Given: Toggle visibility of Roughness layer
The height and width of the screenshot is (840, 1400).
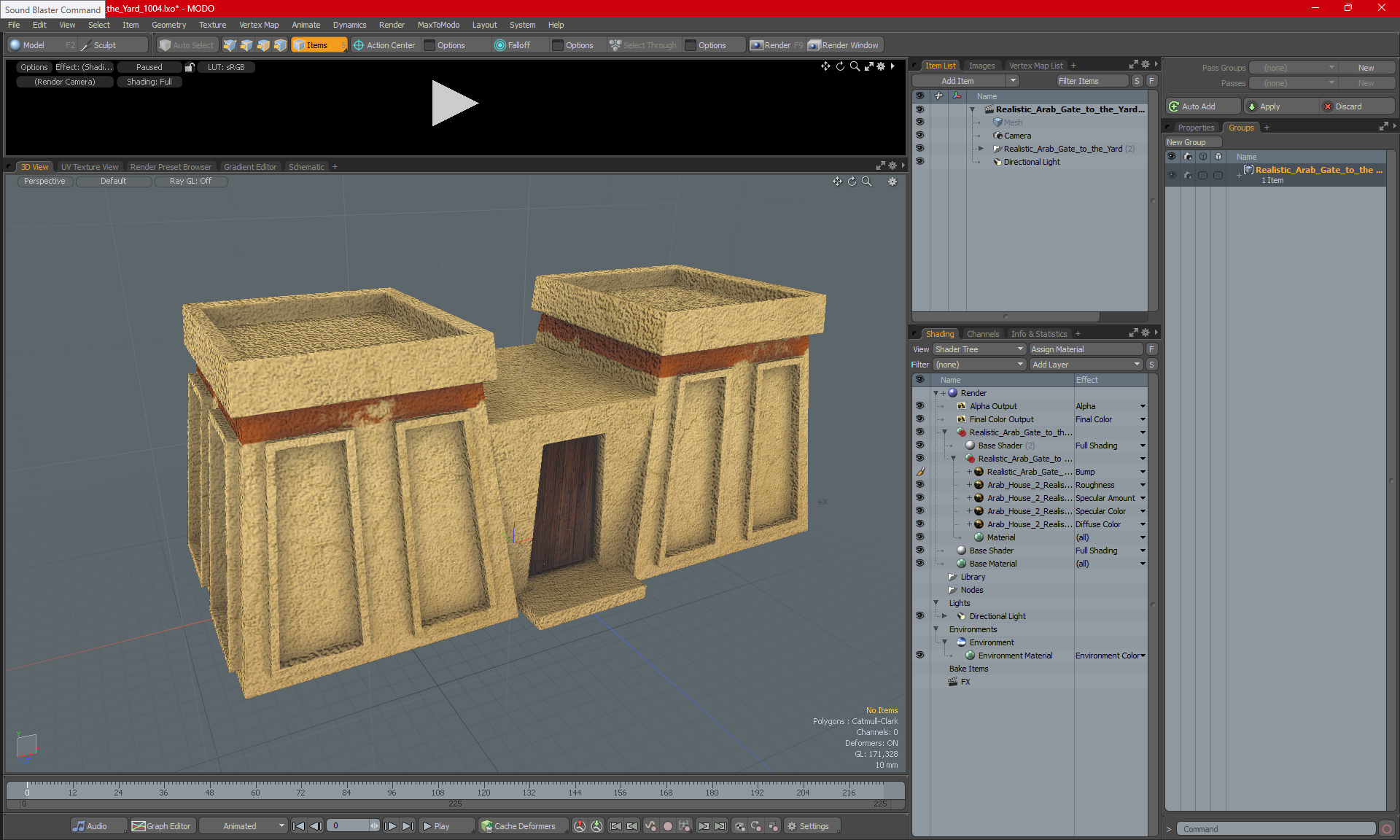Looking at the screenshot, I should coord(919,485).
